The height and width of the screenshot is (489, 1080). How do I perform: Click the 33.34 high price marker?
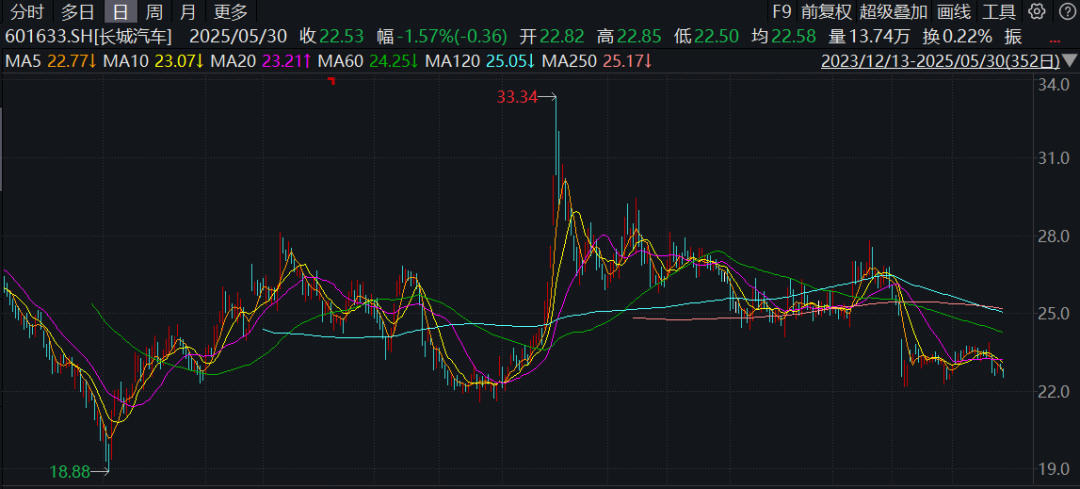tap(516, 97)
